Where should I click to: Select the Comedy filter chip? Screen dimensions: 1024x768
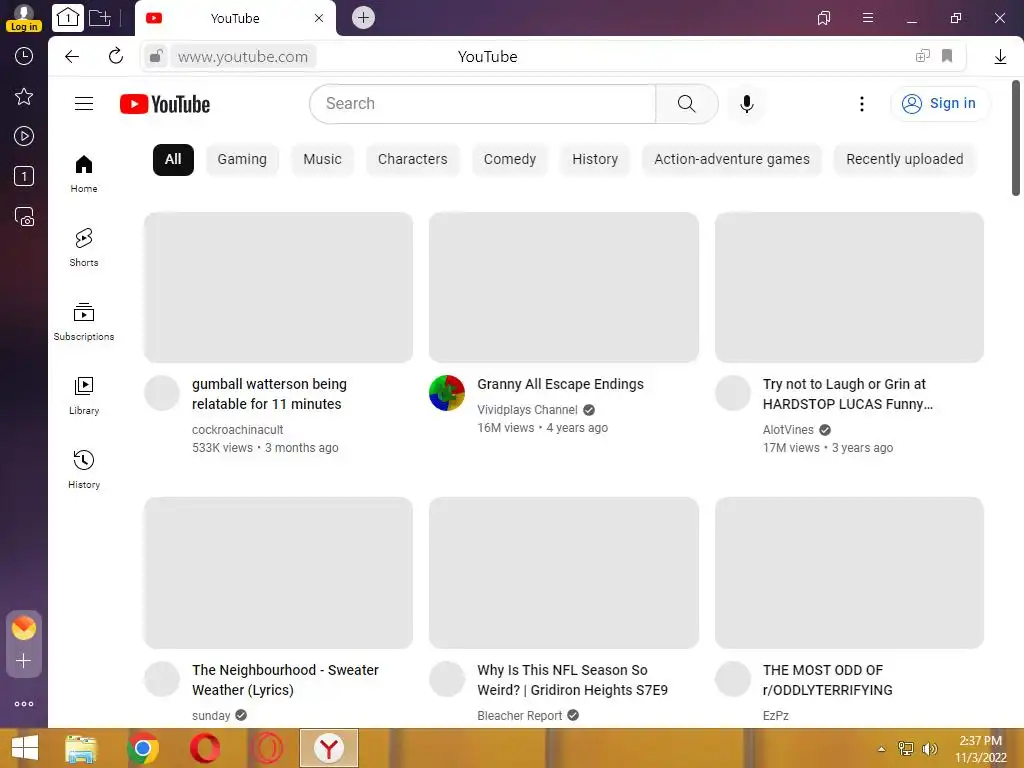tap(509, 159)
